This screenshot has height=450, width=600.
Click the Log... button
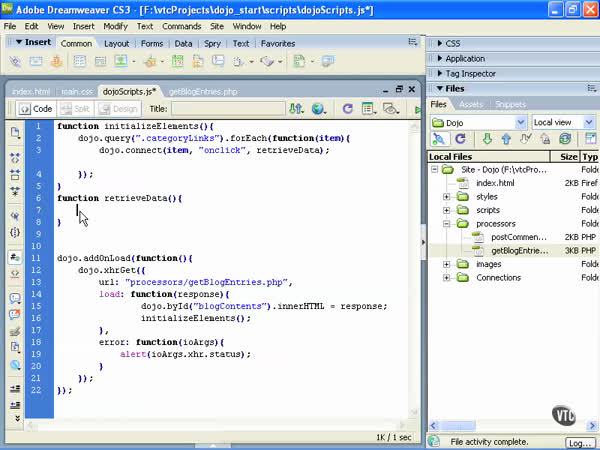pos(579,442)
